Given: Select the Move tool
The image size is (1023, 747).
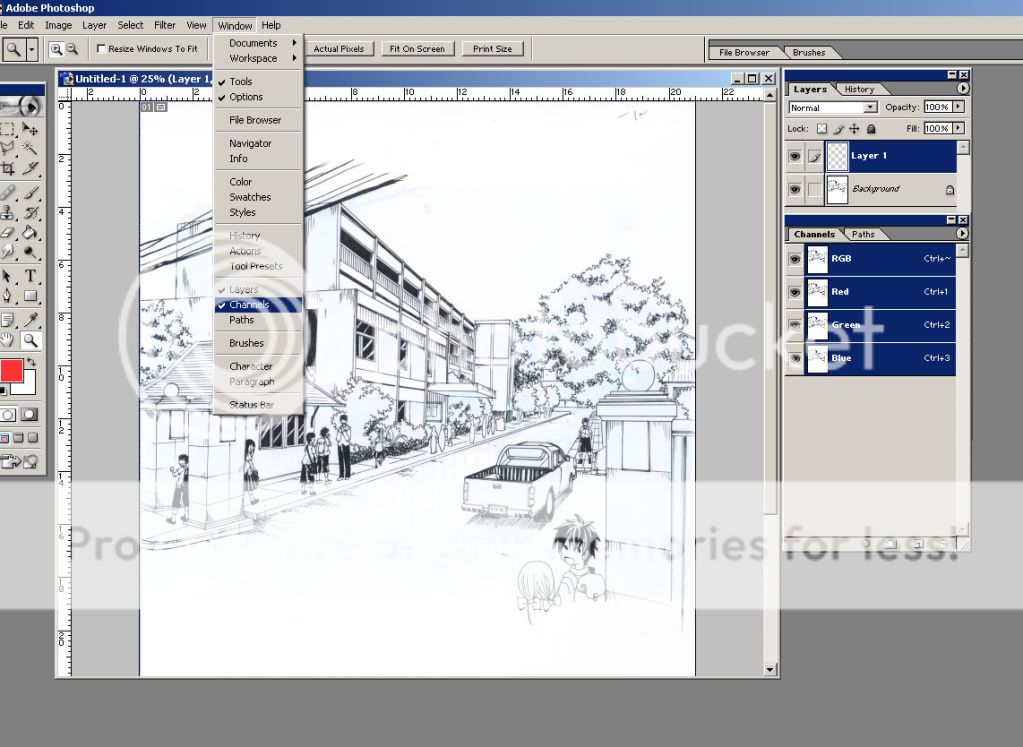Looking at the screenshot, I should tap(30, 129).
